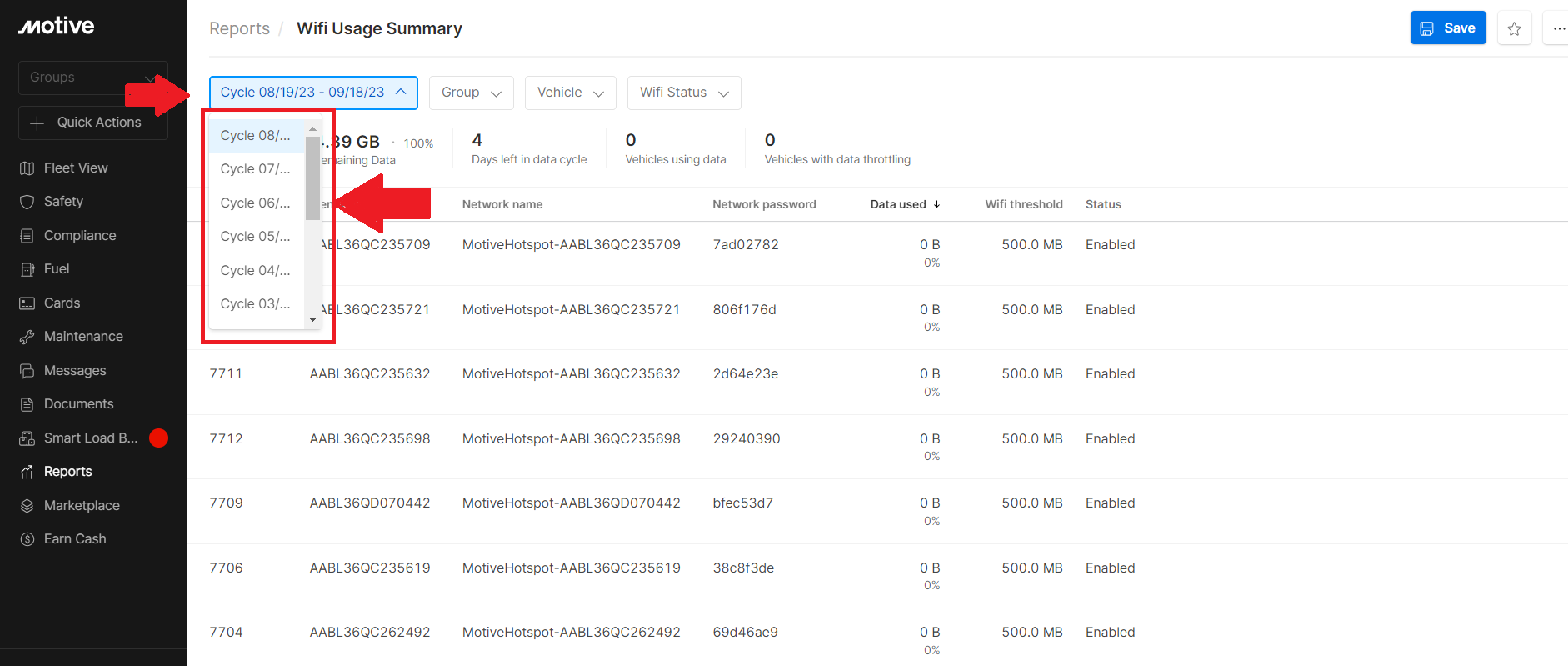The image size is (1568, 666).
Task: Click the Quick Actions button
Action: pos(93,123)
